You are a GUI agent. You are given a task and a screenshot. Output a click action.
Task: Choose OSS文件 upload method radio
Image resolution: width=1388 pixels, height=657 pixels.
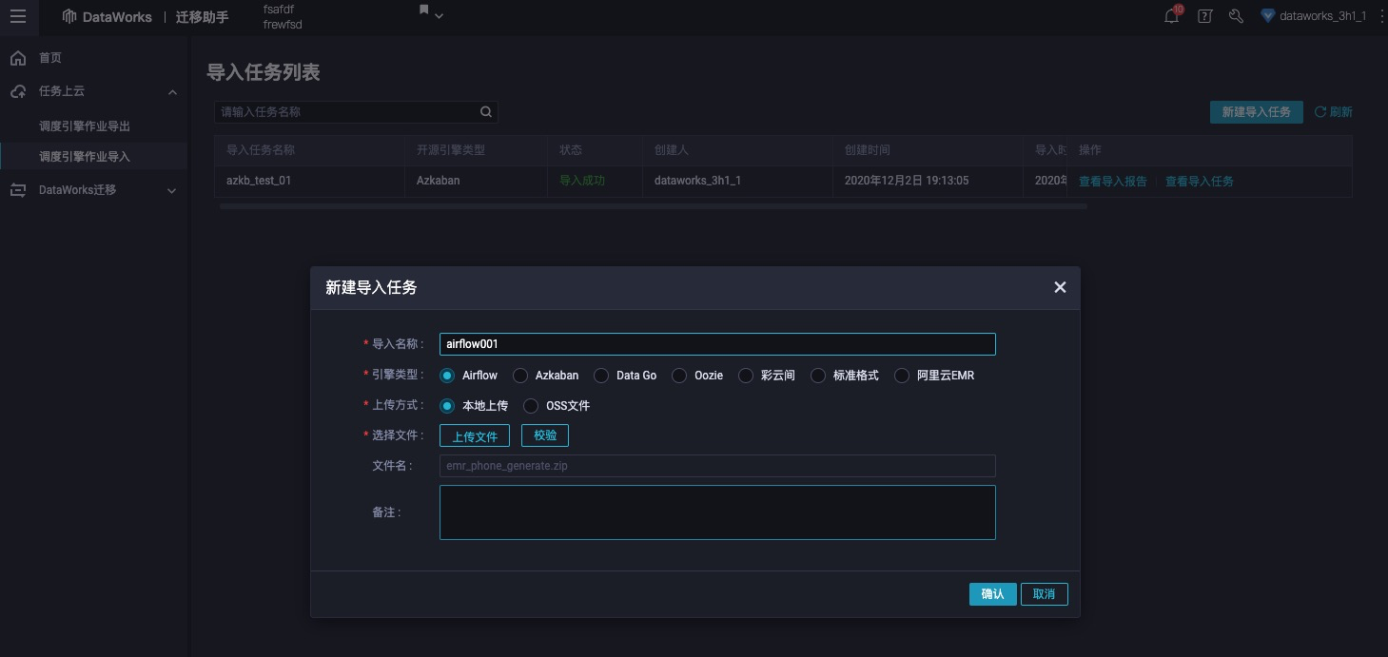pos(531,406)
